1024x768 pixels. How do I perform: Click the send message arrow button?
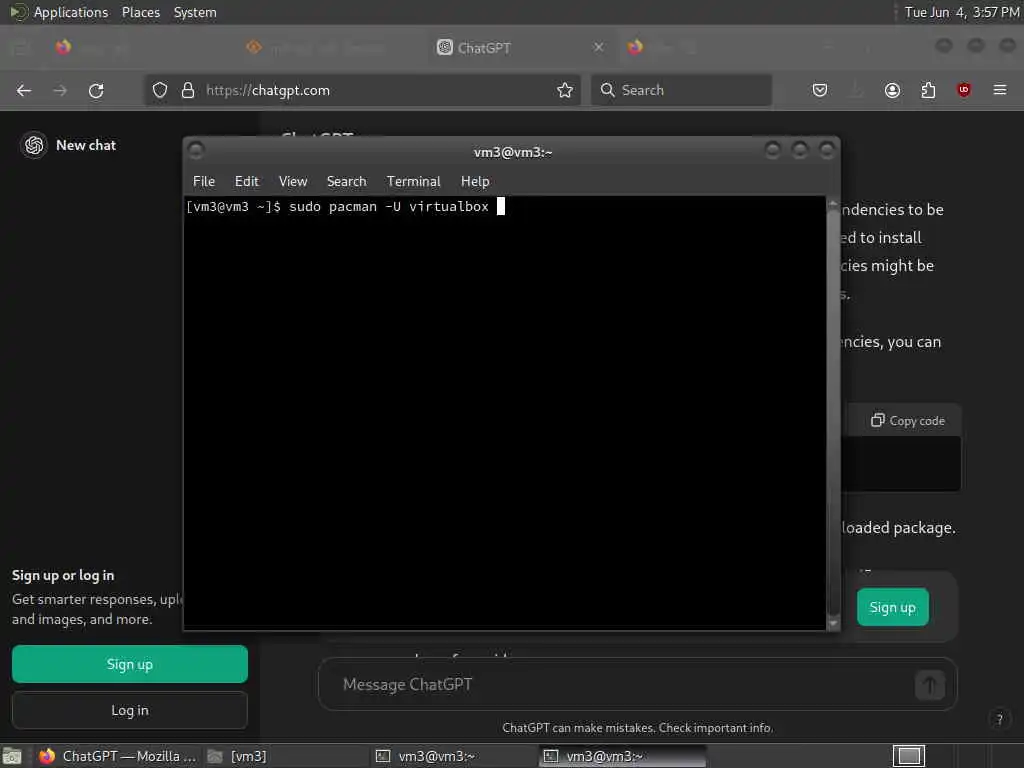click(x=930, y=685)
